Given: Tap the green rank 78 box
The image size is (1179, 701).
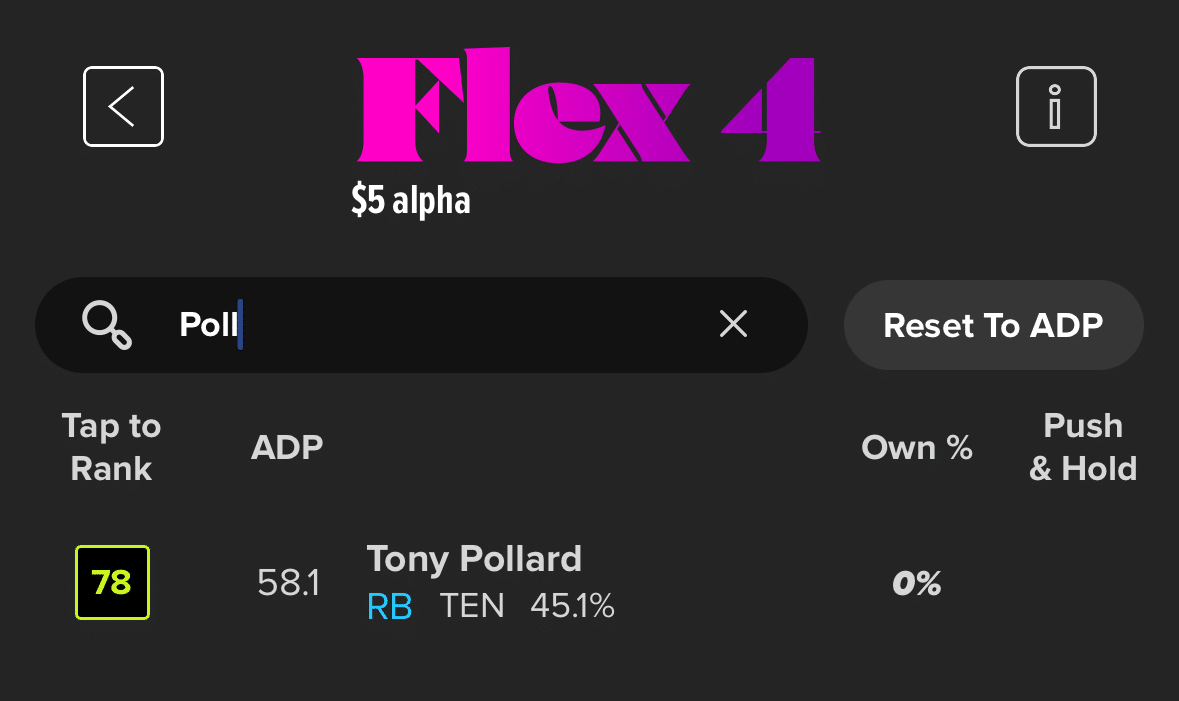Looking at the screenshot, I should [x=113, y=582].
